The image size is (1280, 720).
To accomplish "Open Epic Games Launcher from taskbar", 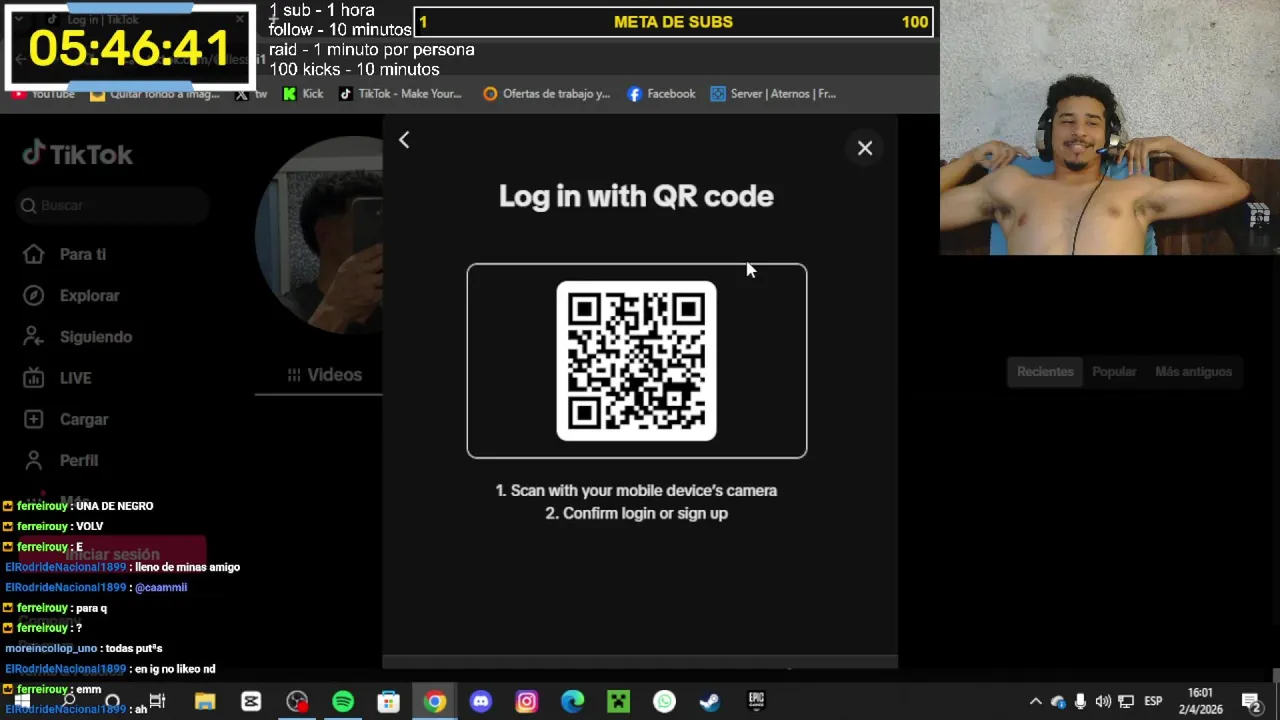I will pos(756,702).
